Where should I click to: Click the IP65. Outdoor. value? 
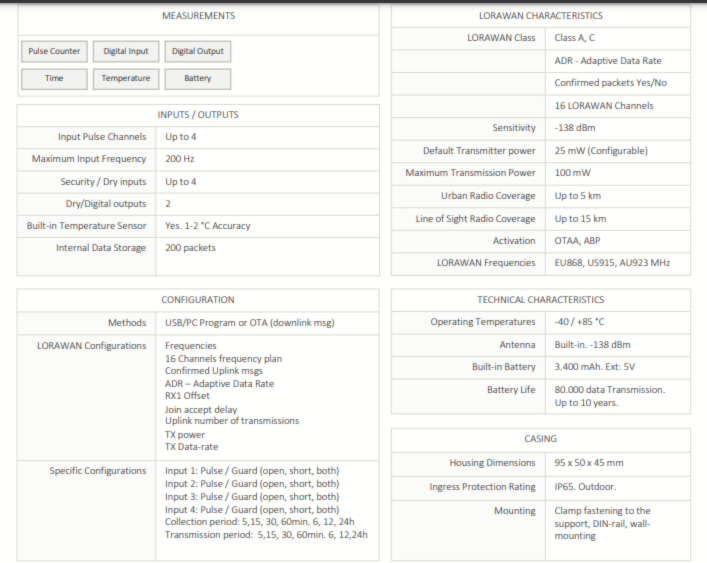coord(585,487)
